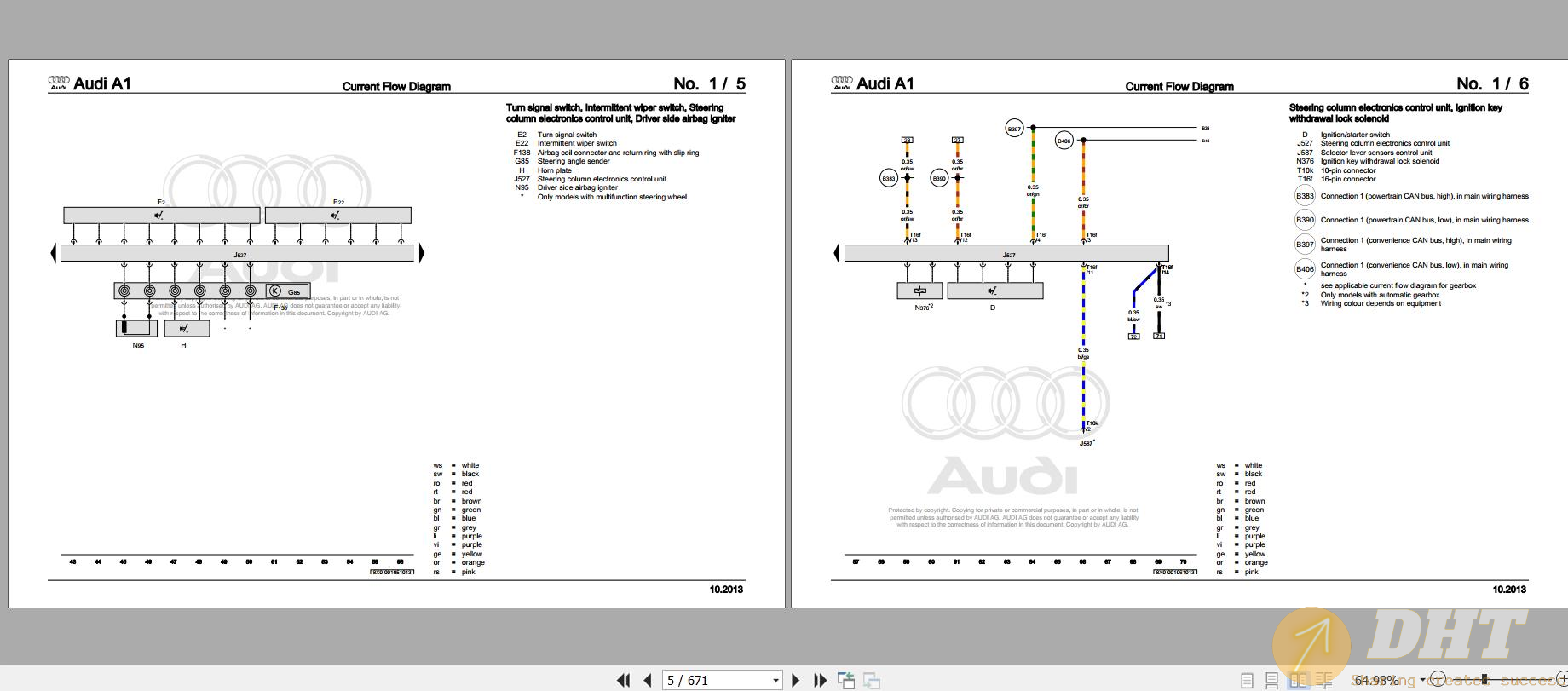Viewport: 1568px width, 691px height.
Task: Open the zoom percentage dropdown
Action: (1422, 679)
